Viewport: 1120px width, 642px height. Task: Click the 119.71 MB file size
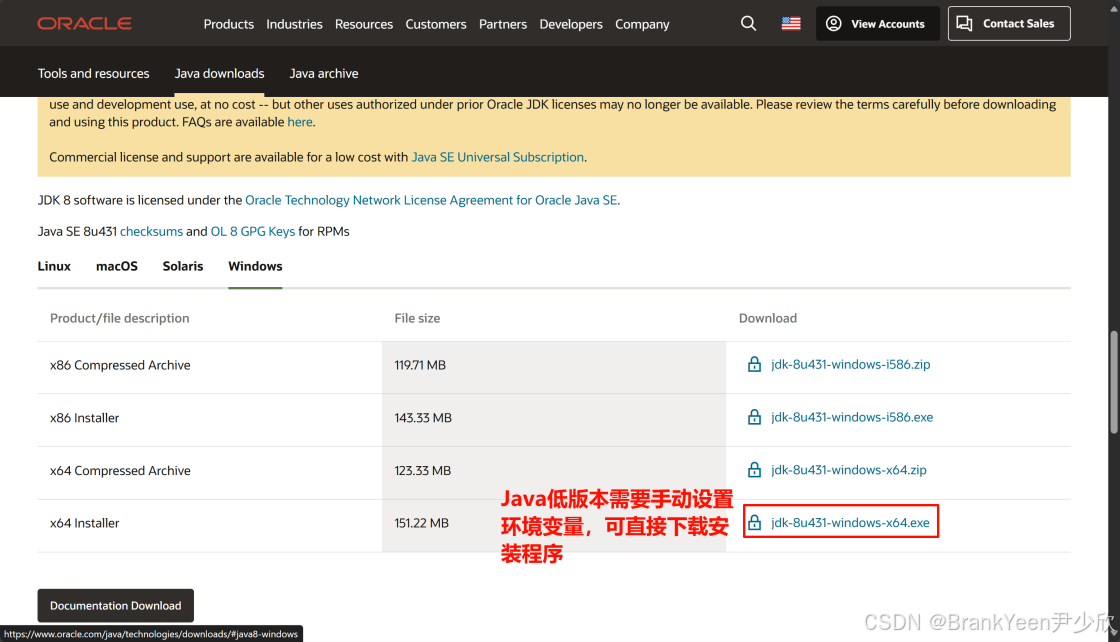(420, 365)
